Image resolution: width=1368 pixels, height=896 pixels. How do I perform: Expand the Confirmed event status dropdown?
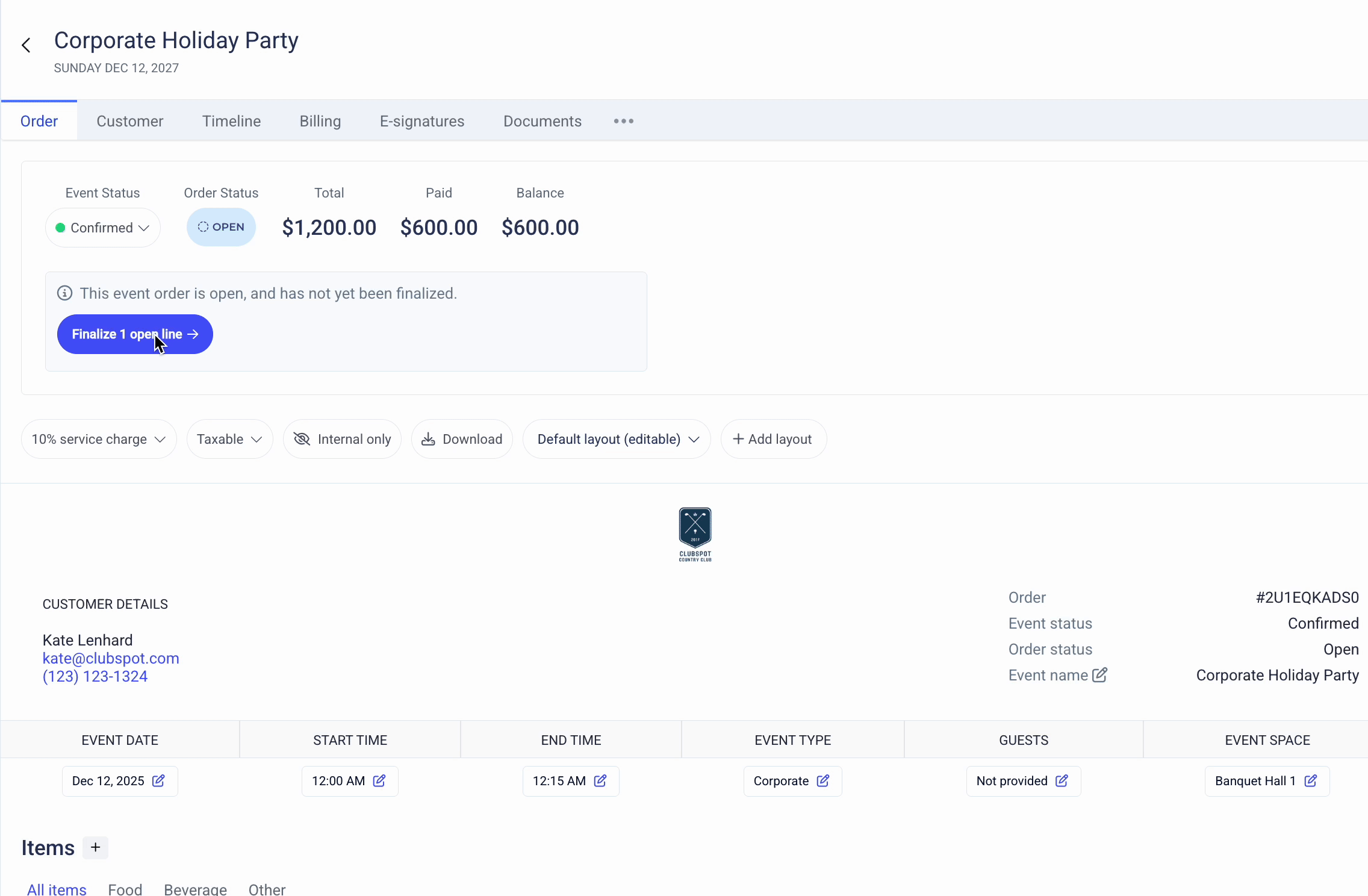point(102,228)
